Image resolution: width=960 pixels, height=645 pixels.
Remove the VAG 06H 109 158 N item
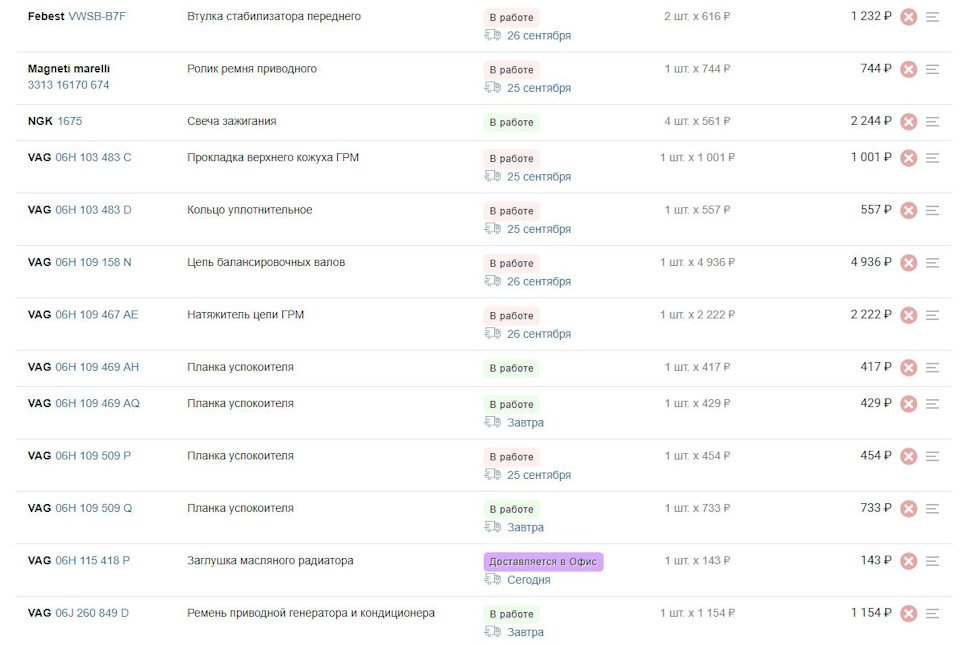[908, 263]
